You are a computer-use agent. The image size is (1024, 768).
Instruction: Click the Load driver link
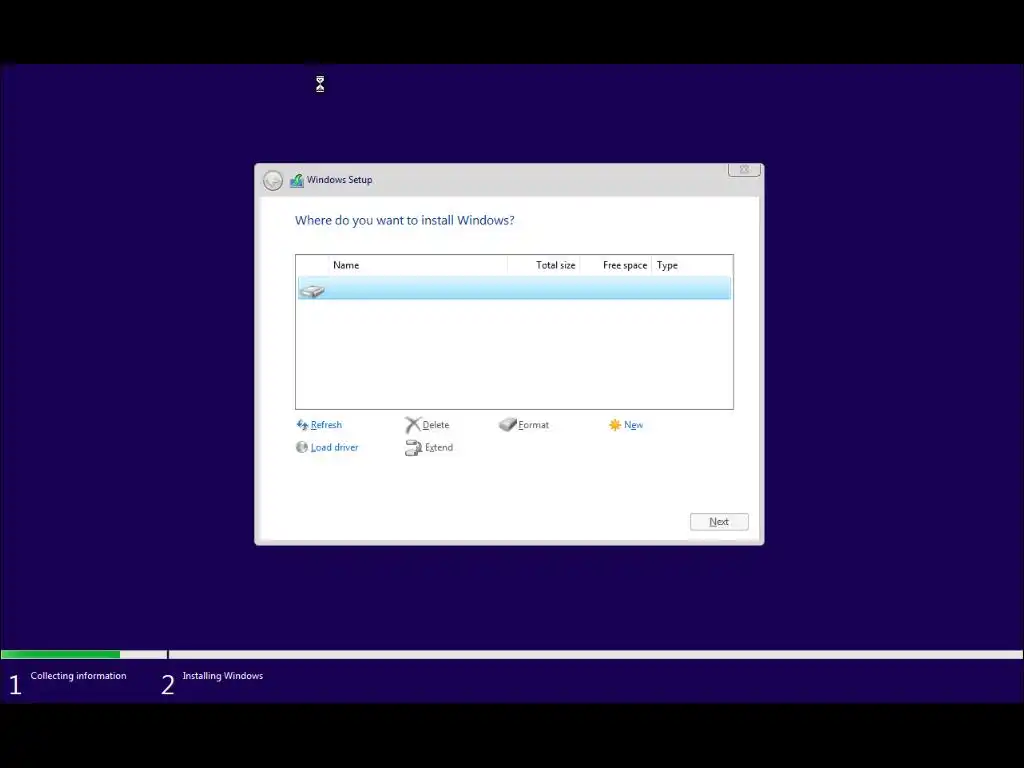(334, 447)
